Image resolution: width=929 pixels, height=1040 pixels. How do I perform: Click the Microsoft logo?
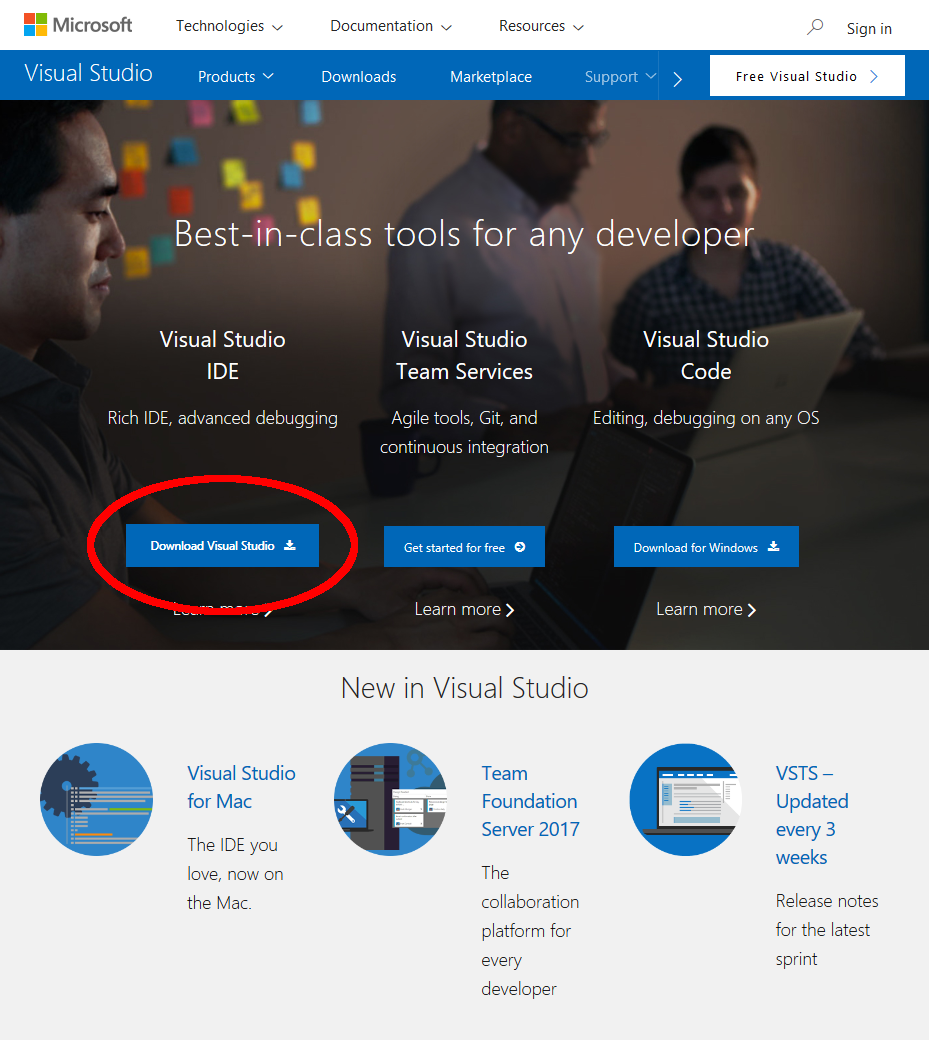(78, 25)
